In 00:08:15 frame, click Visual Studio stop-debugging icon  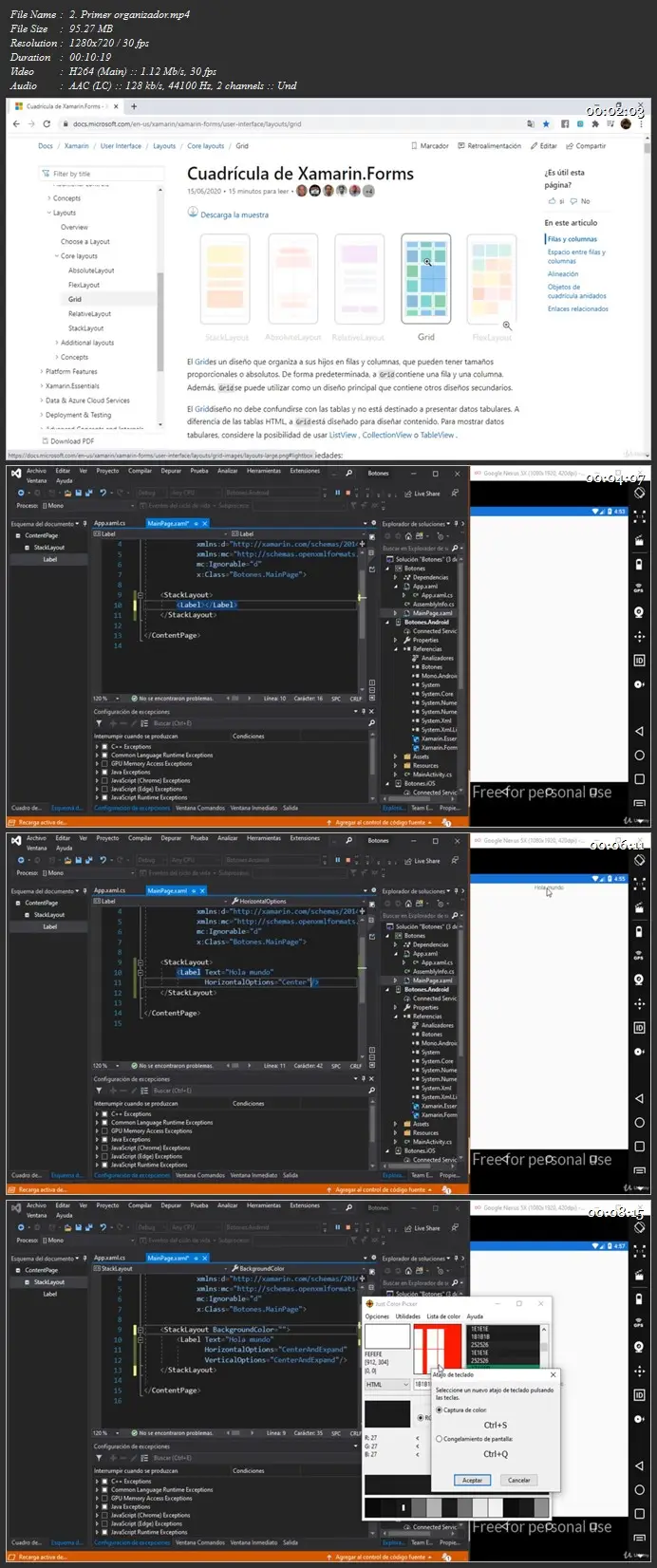click(x=347, y=1228)
